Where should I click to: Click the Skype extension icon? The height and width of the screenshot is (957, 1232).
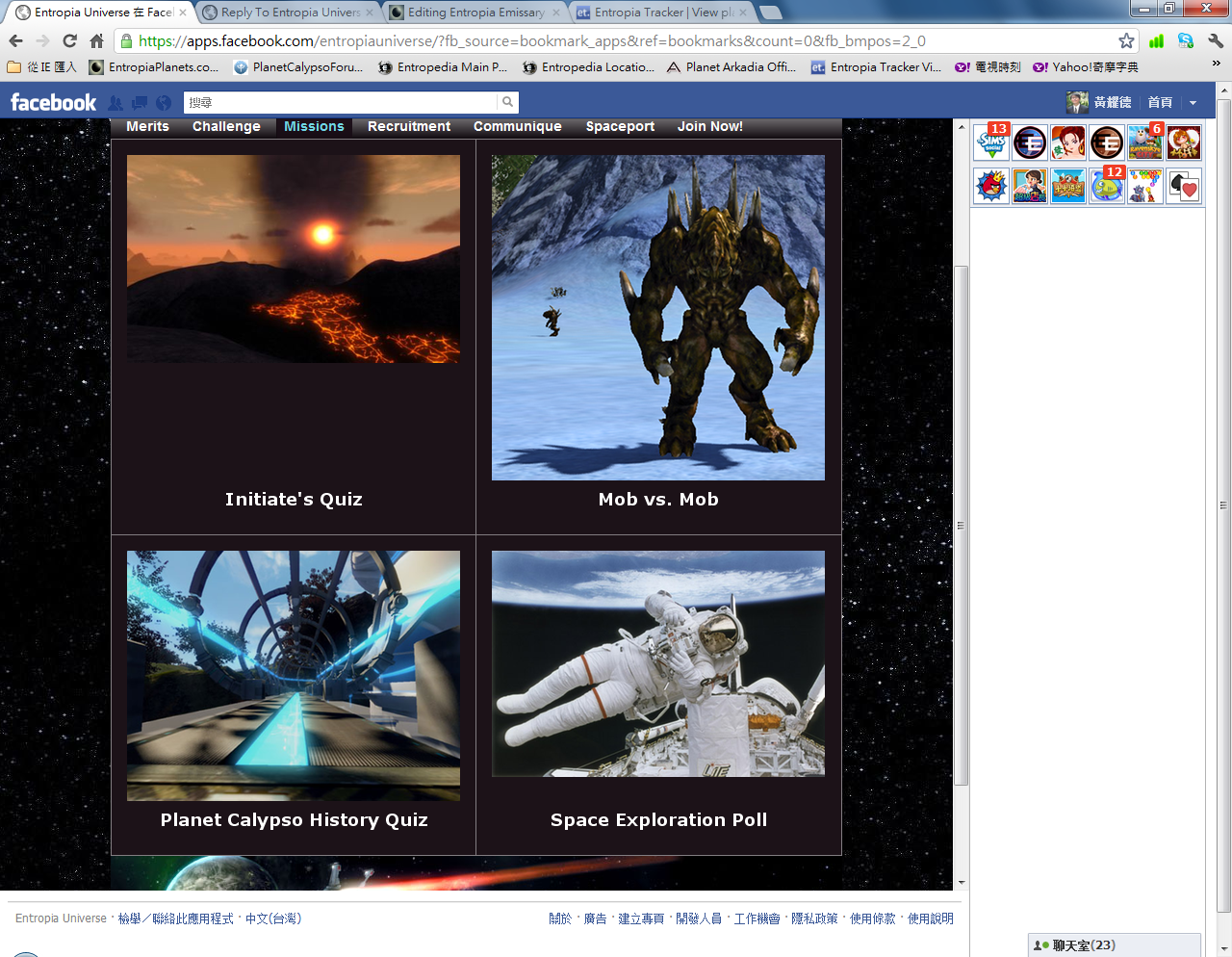pos(1186,40)
